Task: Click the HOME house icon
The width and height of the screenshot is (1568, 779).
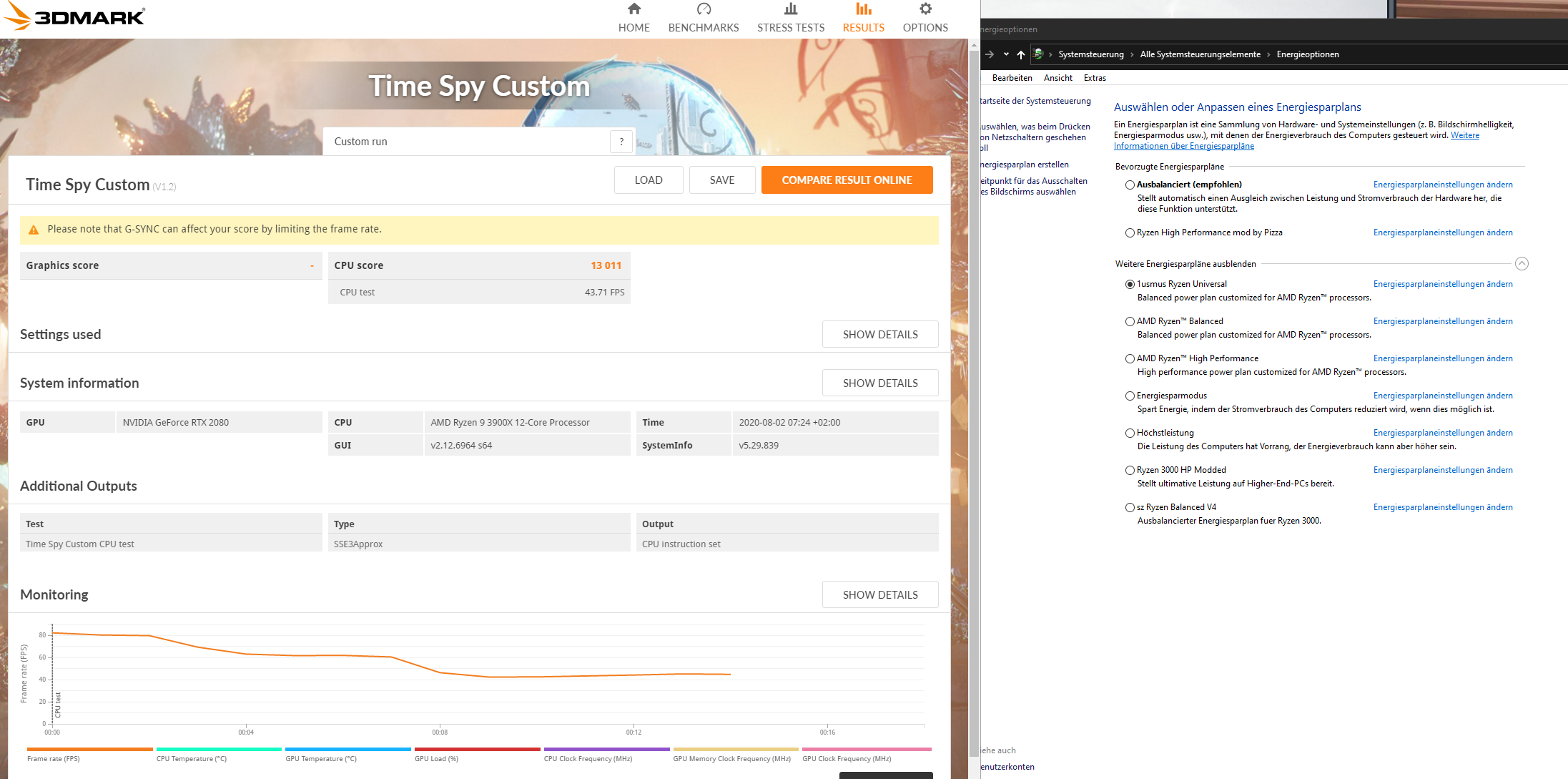Action: pyautogui.click(x=633, y=9)
